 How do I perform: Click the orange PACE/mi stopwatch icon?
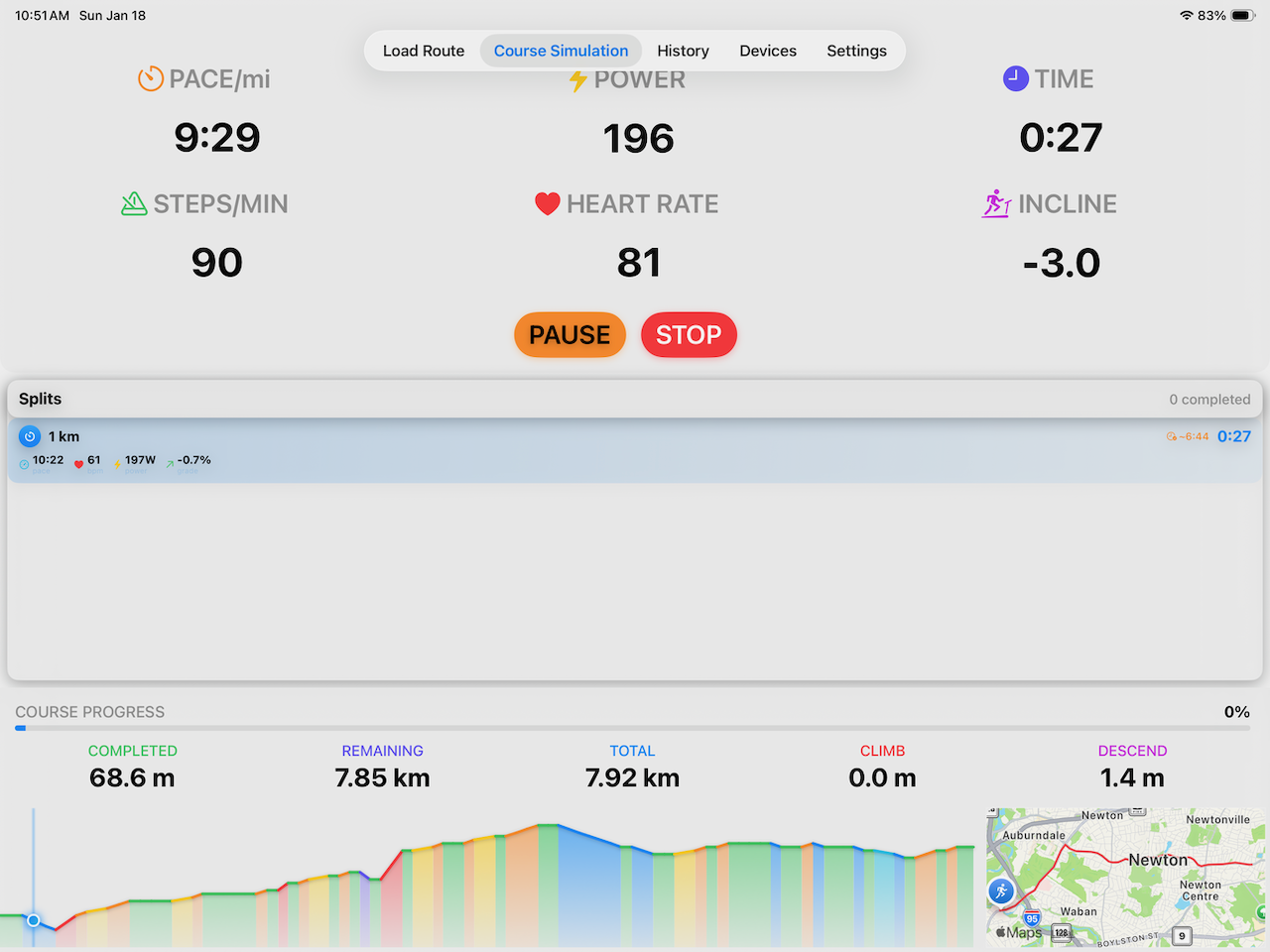(150, 78)
